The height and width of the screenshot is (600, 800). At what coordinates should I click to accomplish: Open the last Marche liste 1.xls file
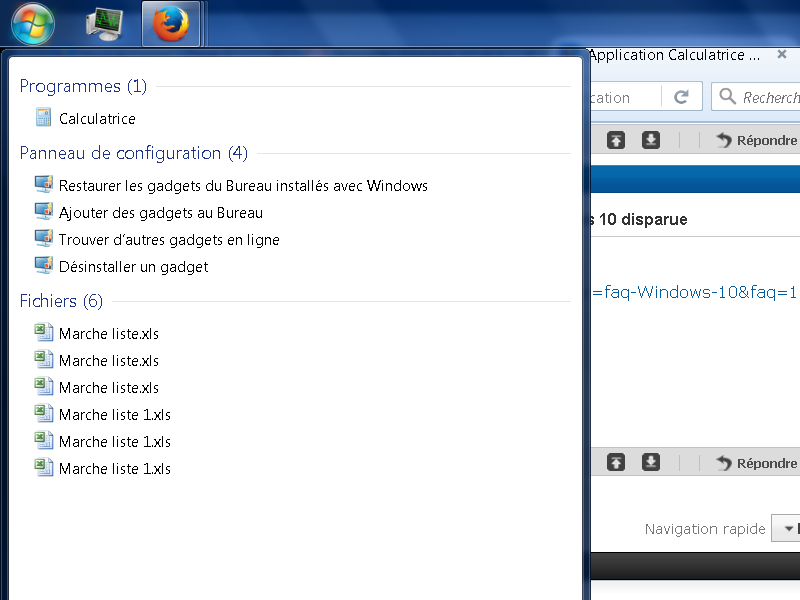(x=115, y=469)
